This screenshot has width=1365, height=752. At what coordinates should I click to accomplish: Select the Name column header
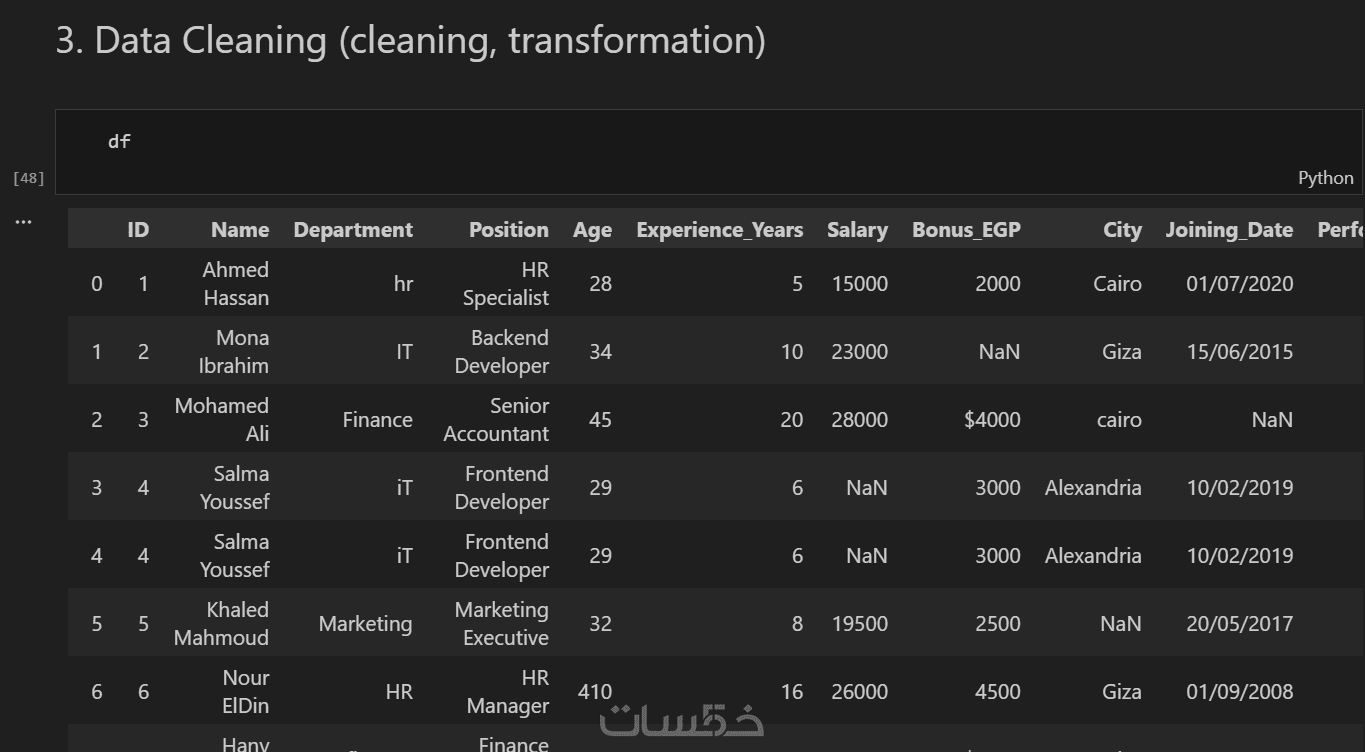(x=240, y=230)
